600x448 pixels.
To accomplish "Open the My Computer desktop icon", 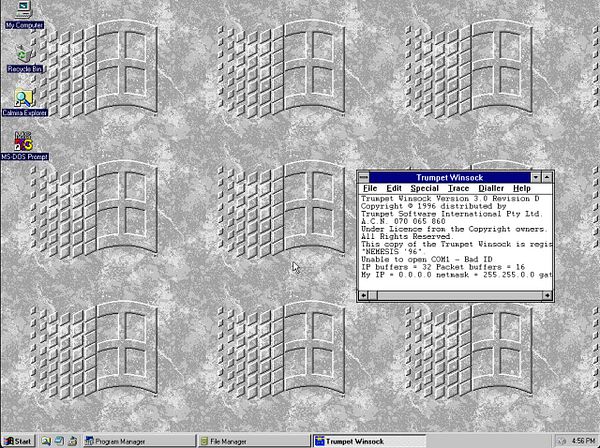I will (24, 15).
